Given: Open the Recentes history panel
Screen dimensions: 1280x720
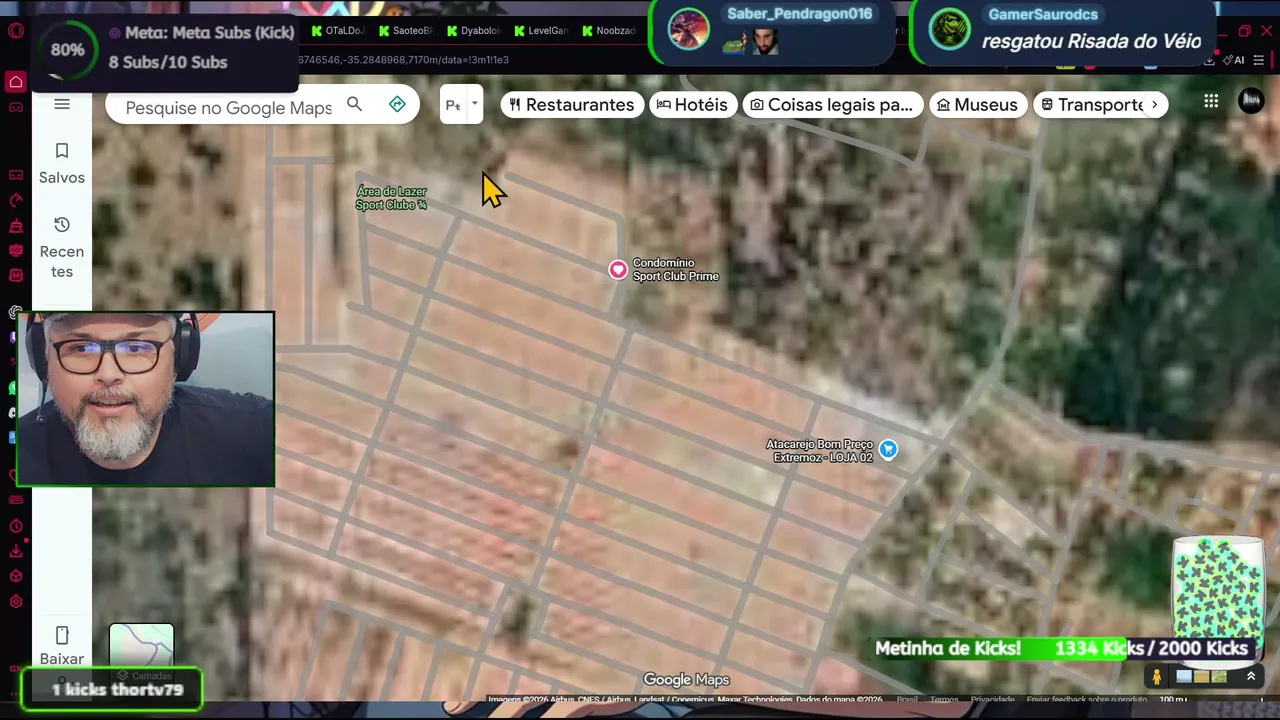Looking at the screenshot, I should click(x=62, y=247).
